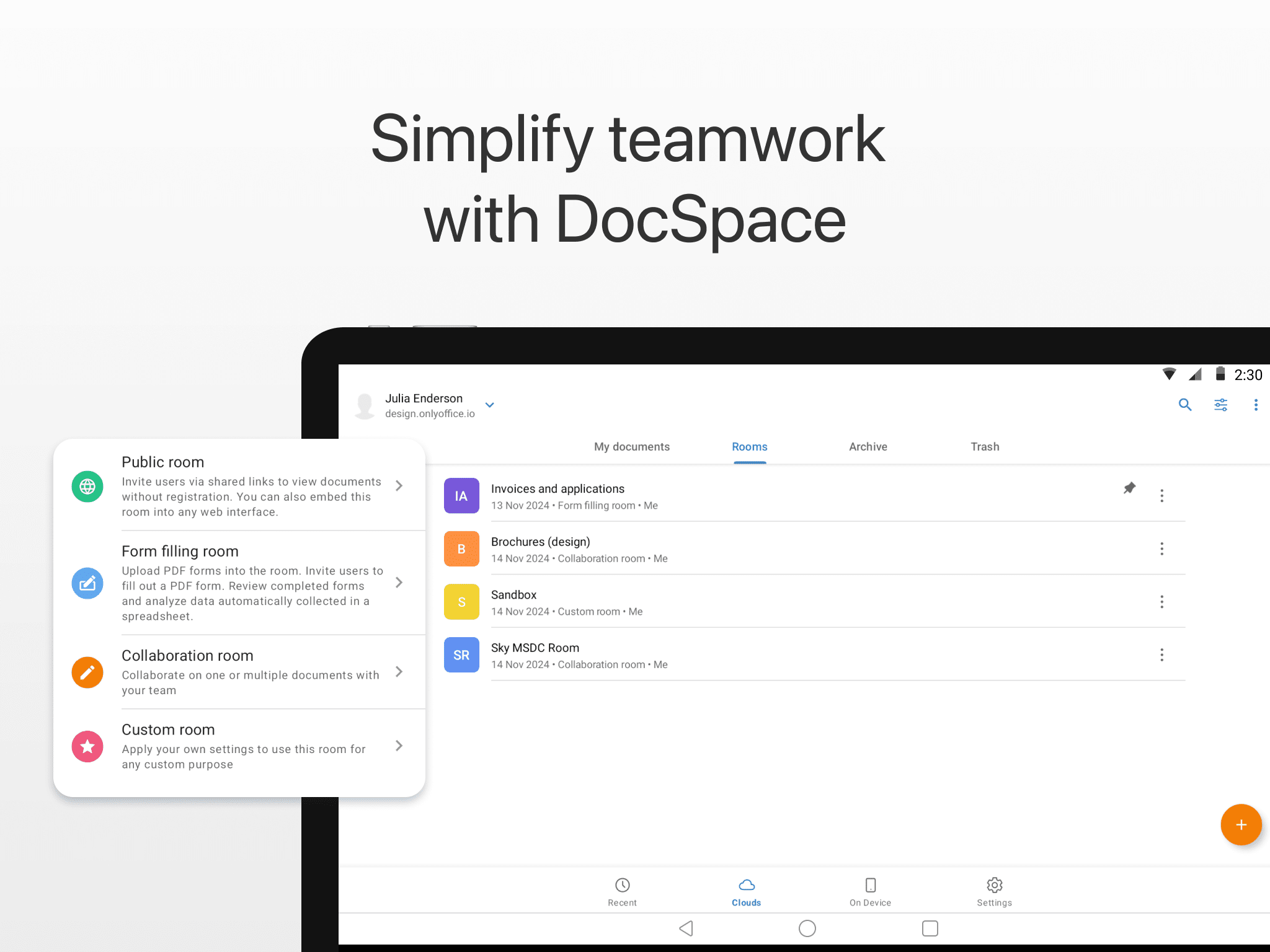Open options for Sky MSDC Room

click(x=1161, y=655)
